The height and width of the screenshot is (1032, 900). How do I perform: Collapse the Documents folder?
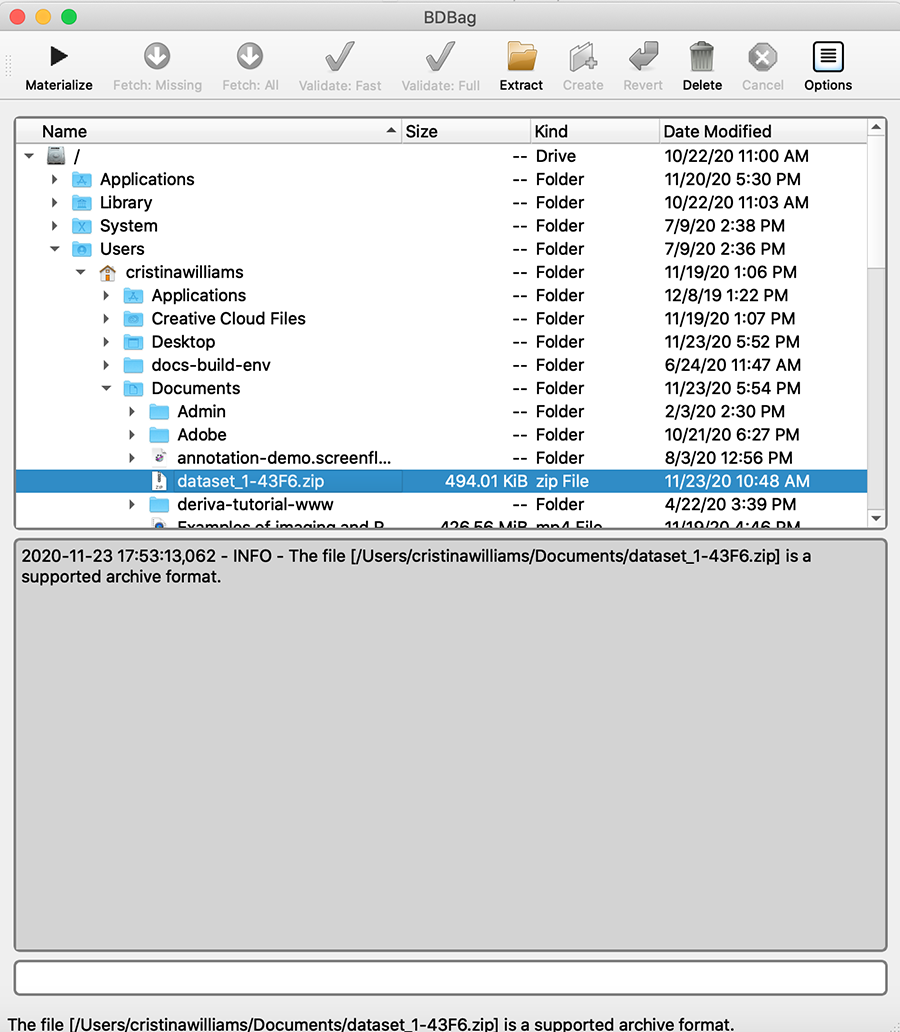[x=106, y=388]
